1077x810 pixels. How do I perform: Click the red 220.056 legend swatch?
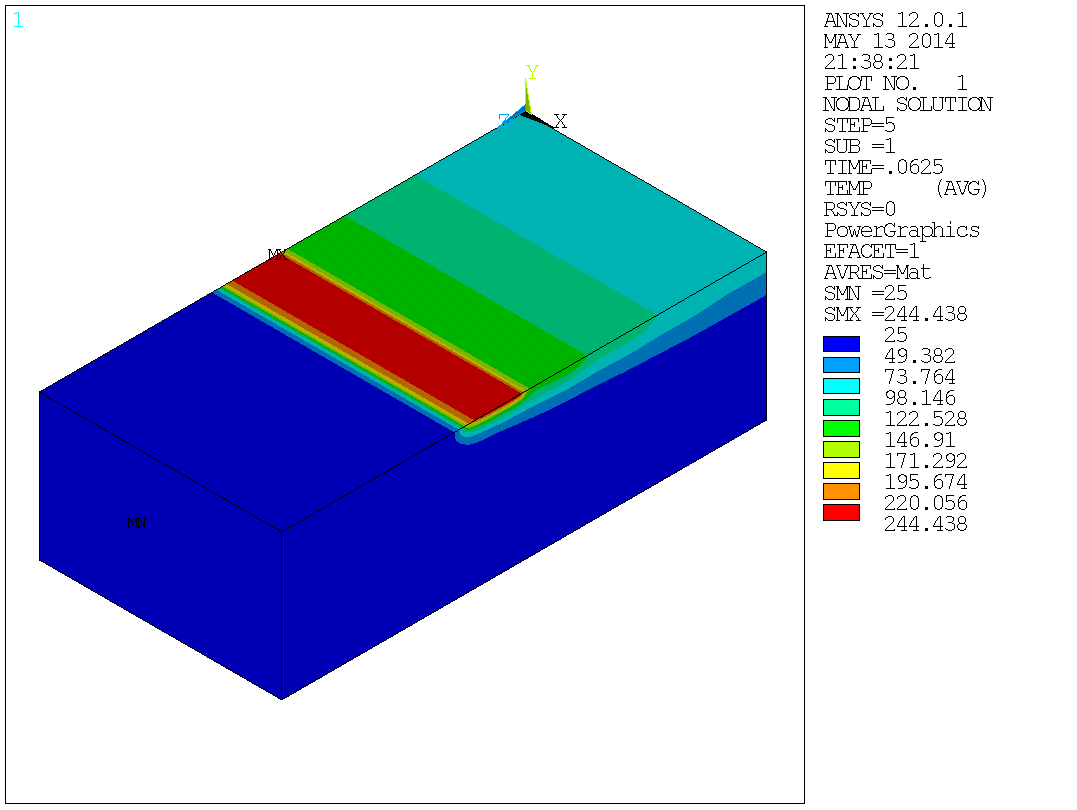click(841, 513)
